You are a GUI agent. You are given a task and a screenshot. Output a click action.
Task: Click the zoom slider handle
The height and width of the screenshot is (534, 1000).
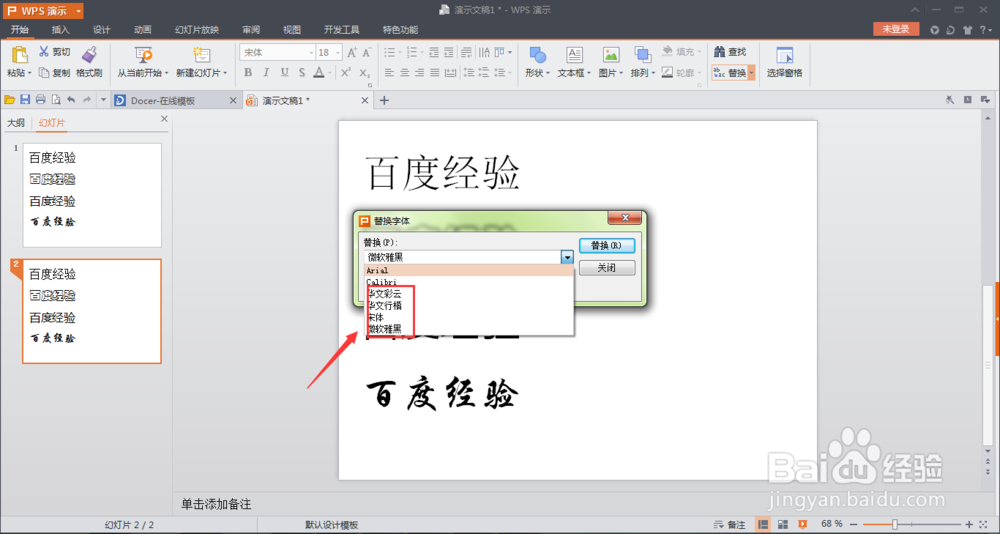click(895, 524)
